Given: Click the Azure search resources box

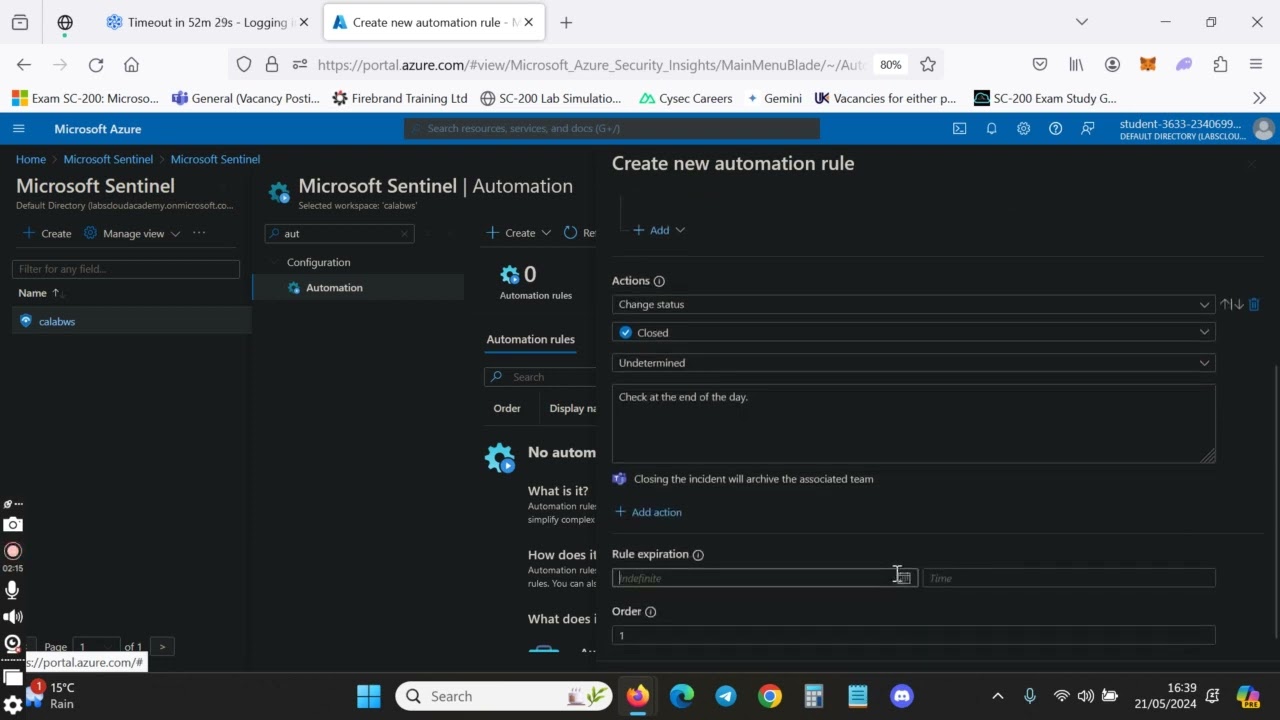Looking at the screenshot, I should click(x=612, y=128).
